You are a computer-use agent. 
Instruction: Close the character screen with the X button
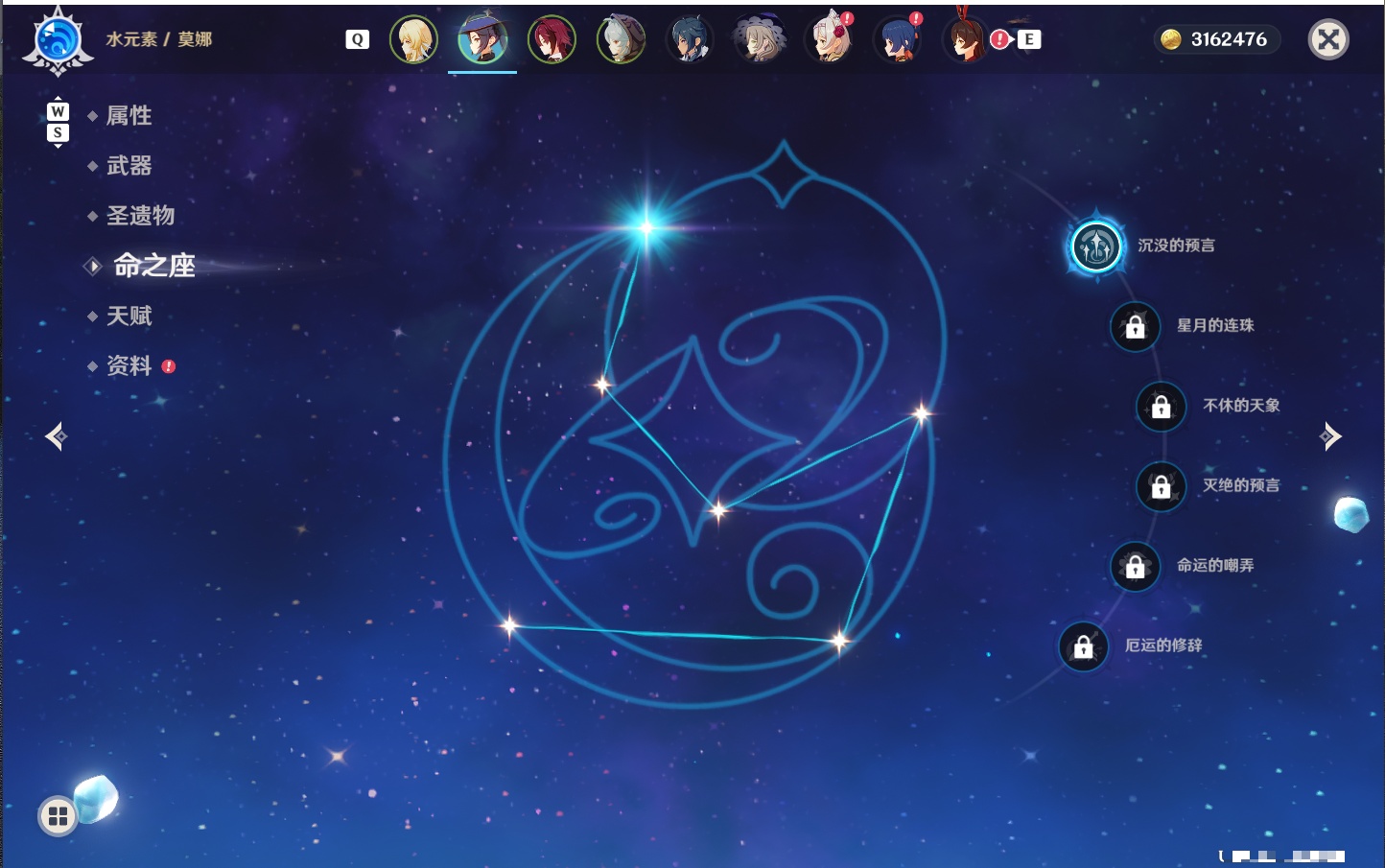pyautogui.click(x=1328, y=39)
